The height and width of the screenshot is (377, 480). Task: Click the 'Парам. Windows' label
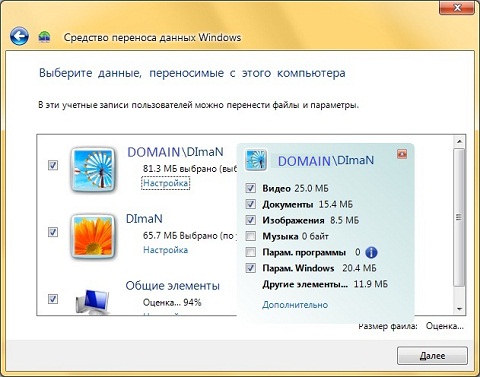click(298, 268)
